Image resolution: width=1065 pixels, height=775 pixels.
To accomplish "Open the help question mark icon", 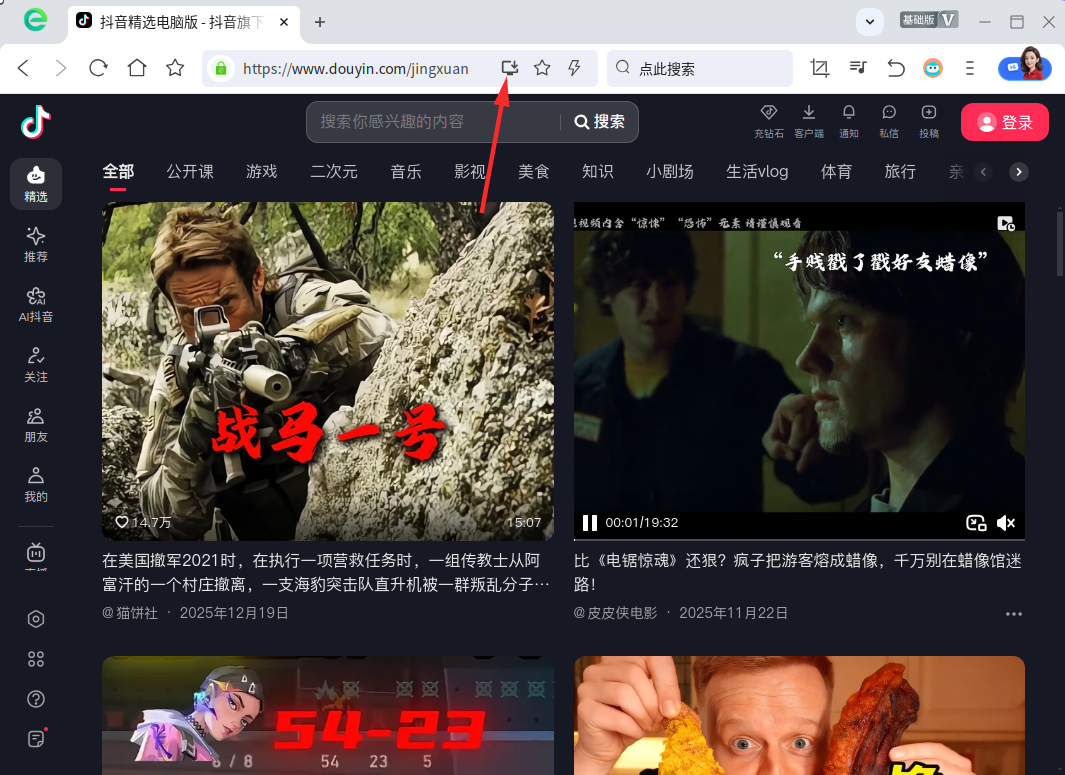I will pyautogui.click(x=36, y=699).
